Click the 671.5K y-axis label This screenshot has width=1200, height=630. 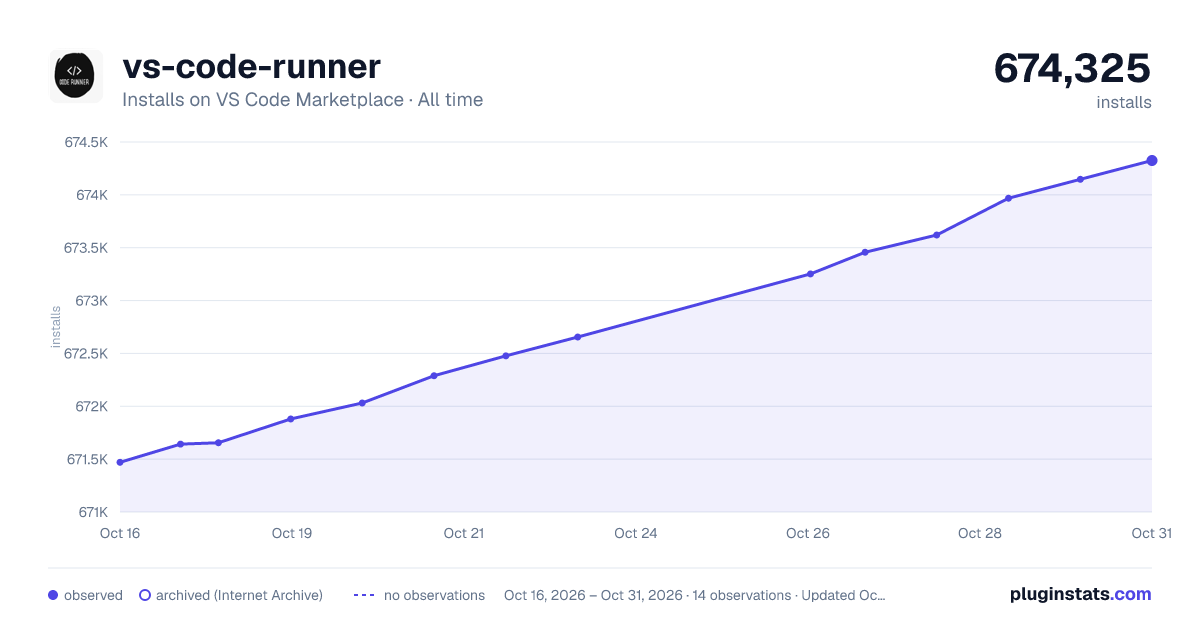point(87,459)
